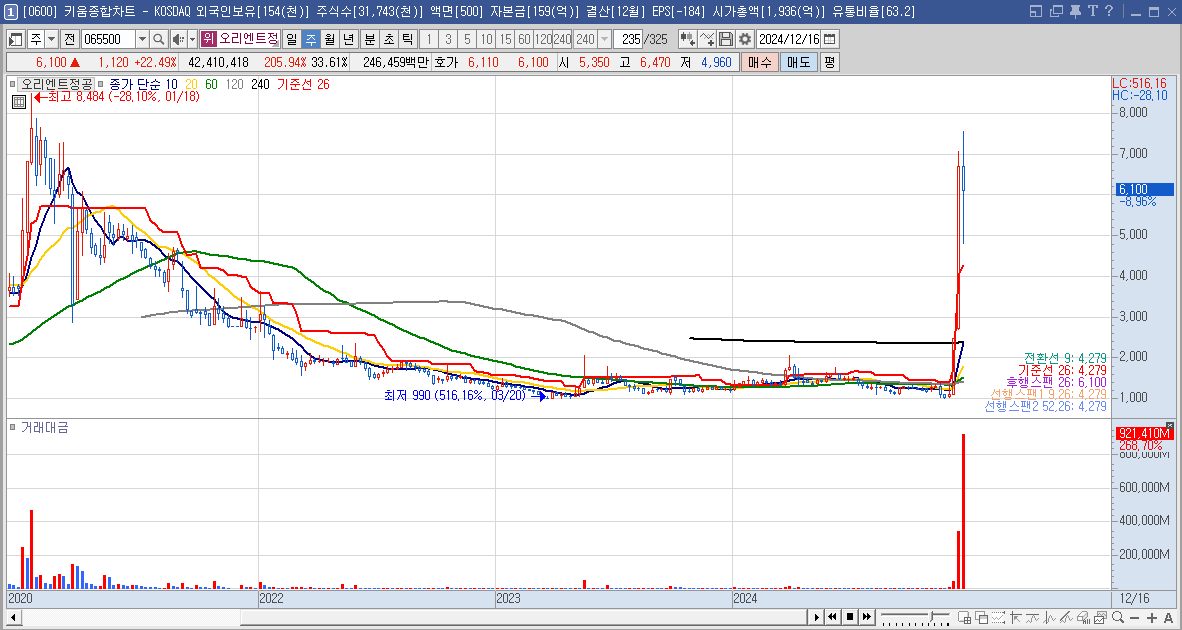Expand the speaker options dropdown arrow
This screenshot has height=630, width=1182.
point(192,39)
